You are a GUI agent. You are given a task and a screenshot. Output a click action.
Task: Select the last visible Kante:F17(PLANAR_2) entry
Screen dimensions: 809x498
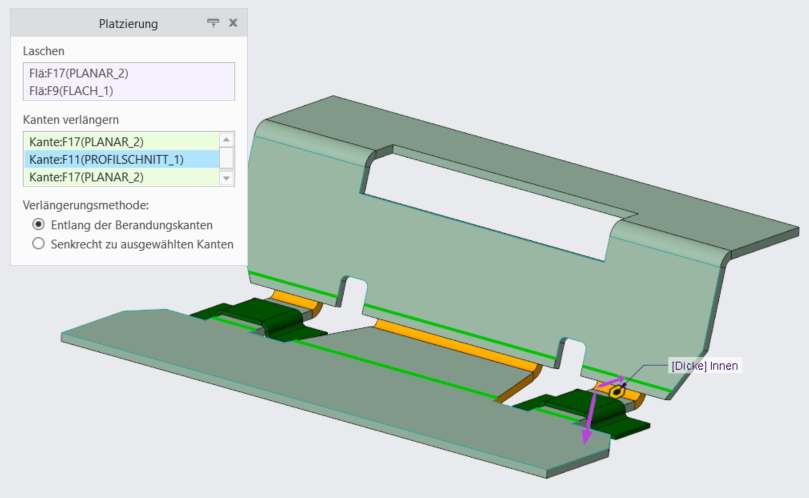point(122,177)
